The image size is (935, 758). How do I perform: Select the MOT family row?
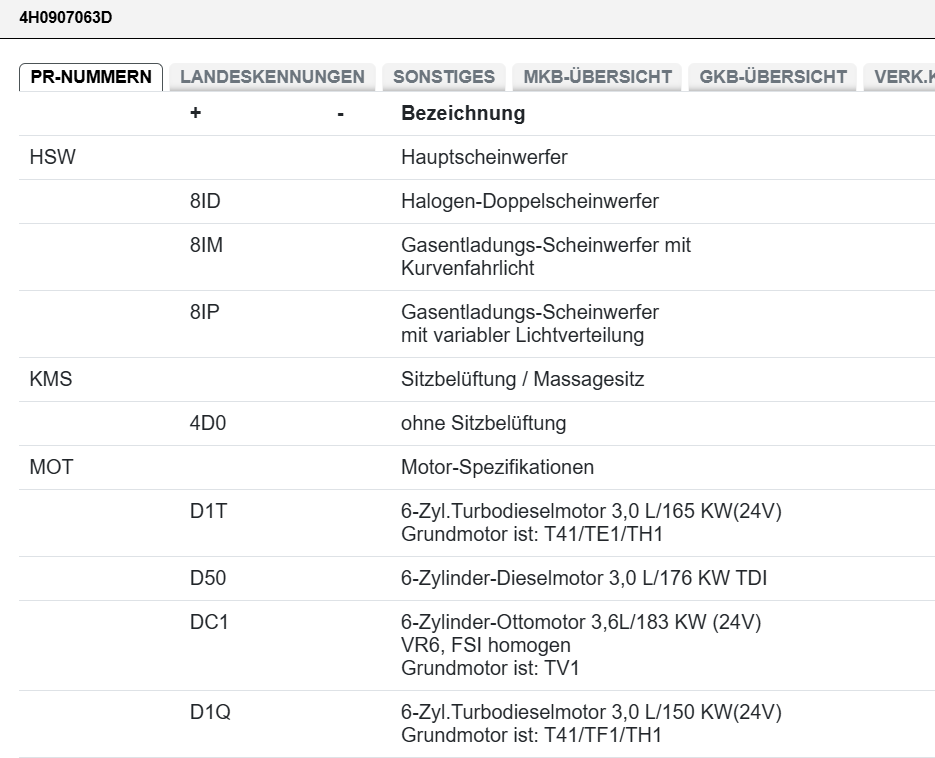(51, 467)
